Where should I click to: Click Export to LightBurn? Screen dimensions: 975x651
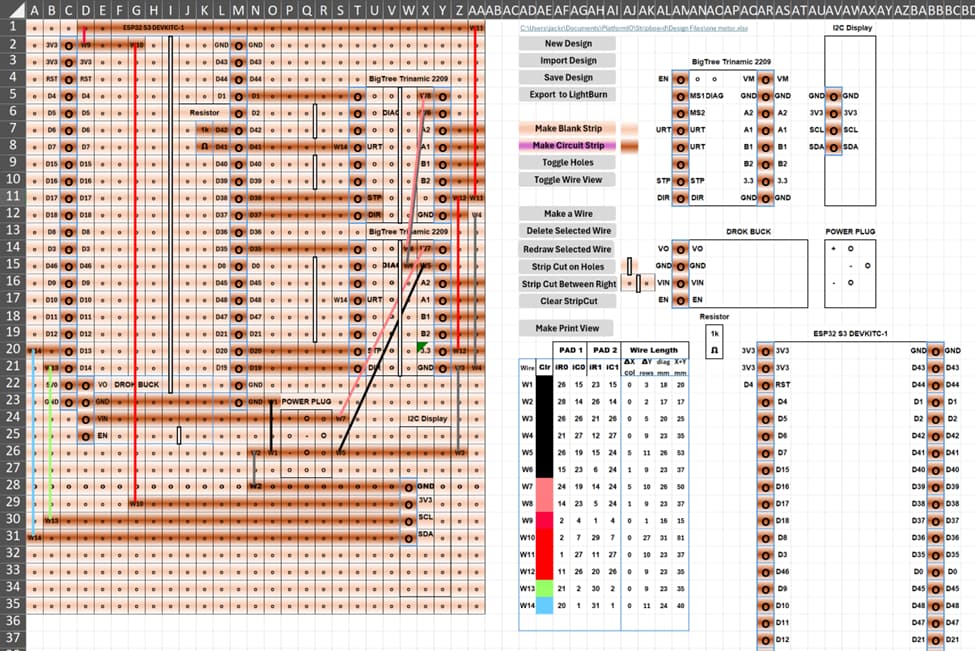pyautogui.click(x=568, y=95)
